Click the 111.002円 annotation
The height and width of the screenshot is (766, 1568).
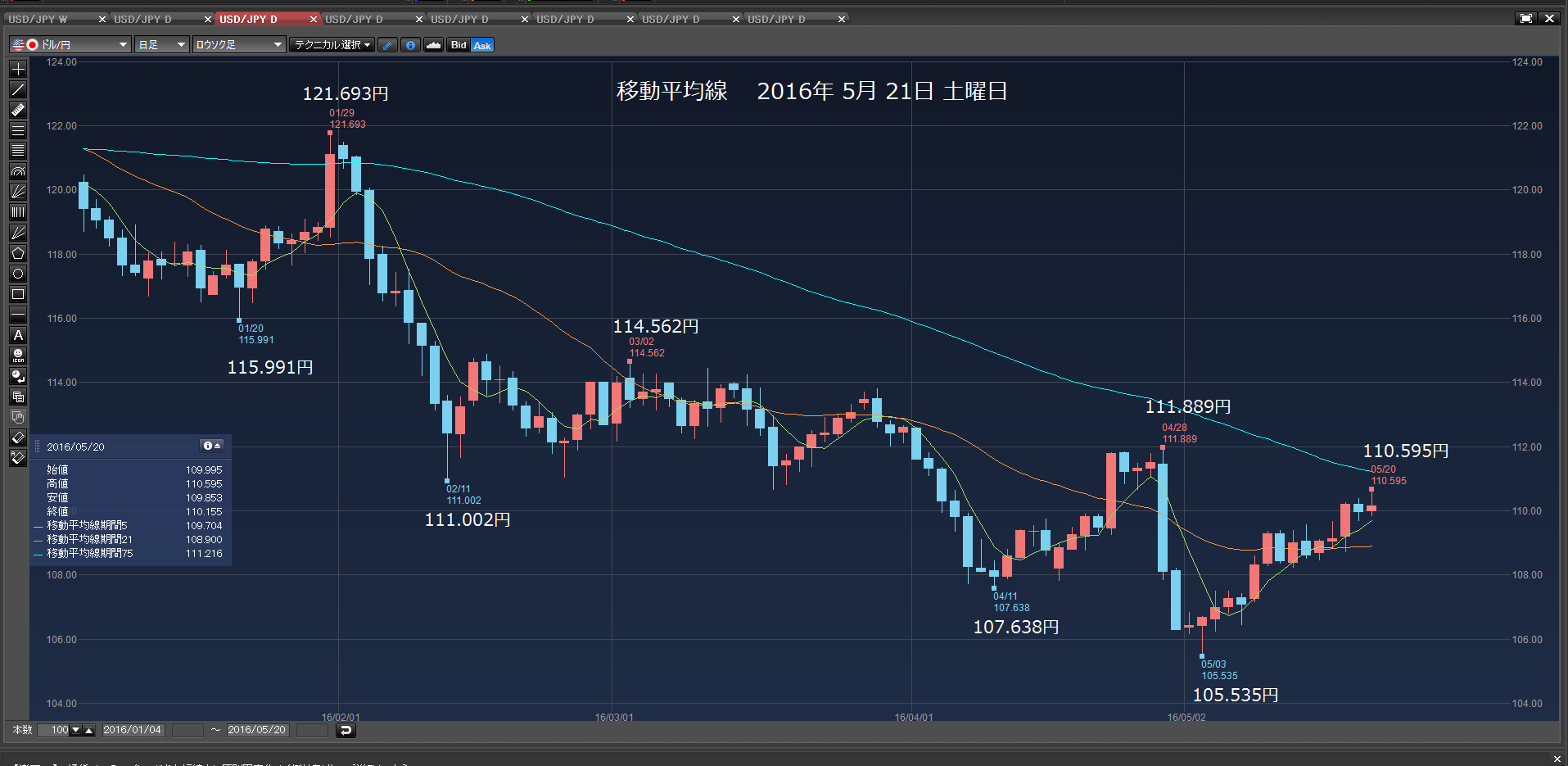pos(468,519)
